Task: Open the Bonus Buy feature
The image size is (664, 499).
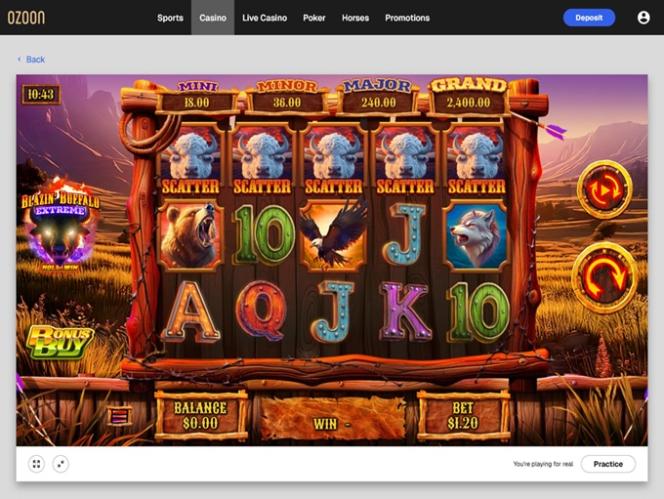Action: point(60,342)
